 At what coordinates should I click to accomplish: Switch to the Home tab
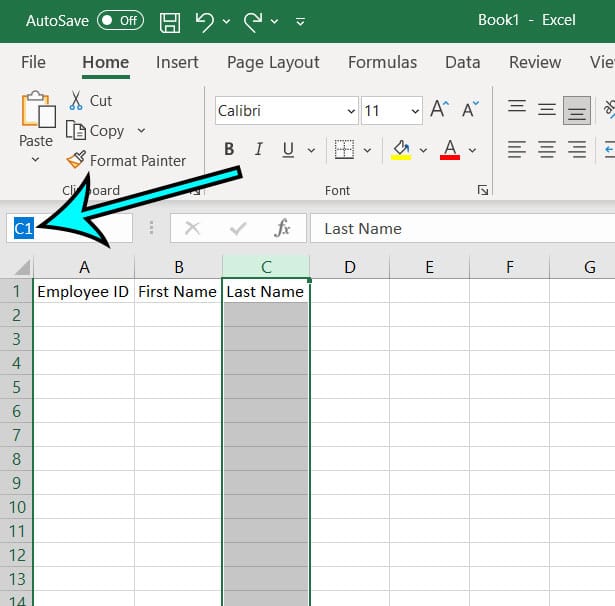[x=106, y=62]
